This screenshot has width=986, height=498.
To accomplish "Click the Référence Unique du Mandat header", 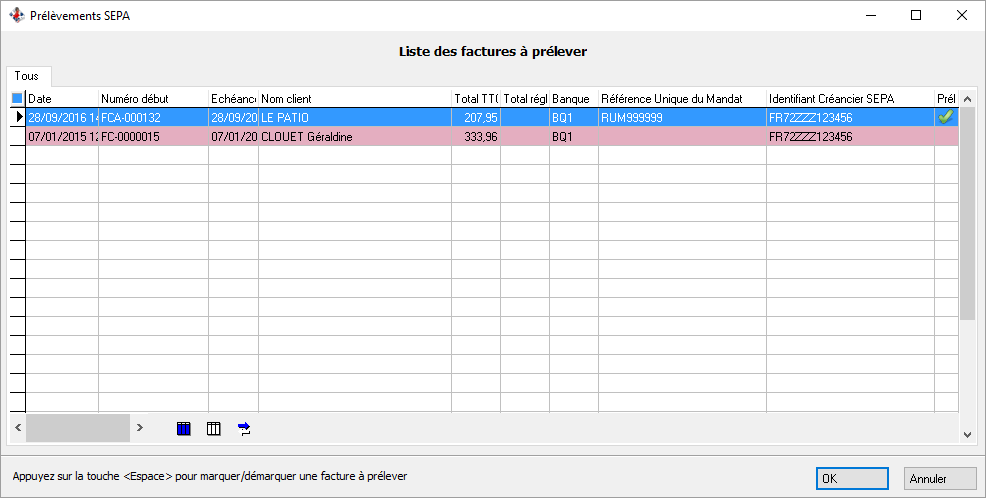I will (681, 98).
